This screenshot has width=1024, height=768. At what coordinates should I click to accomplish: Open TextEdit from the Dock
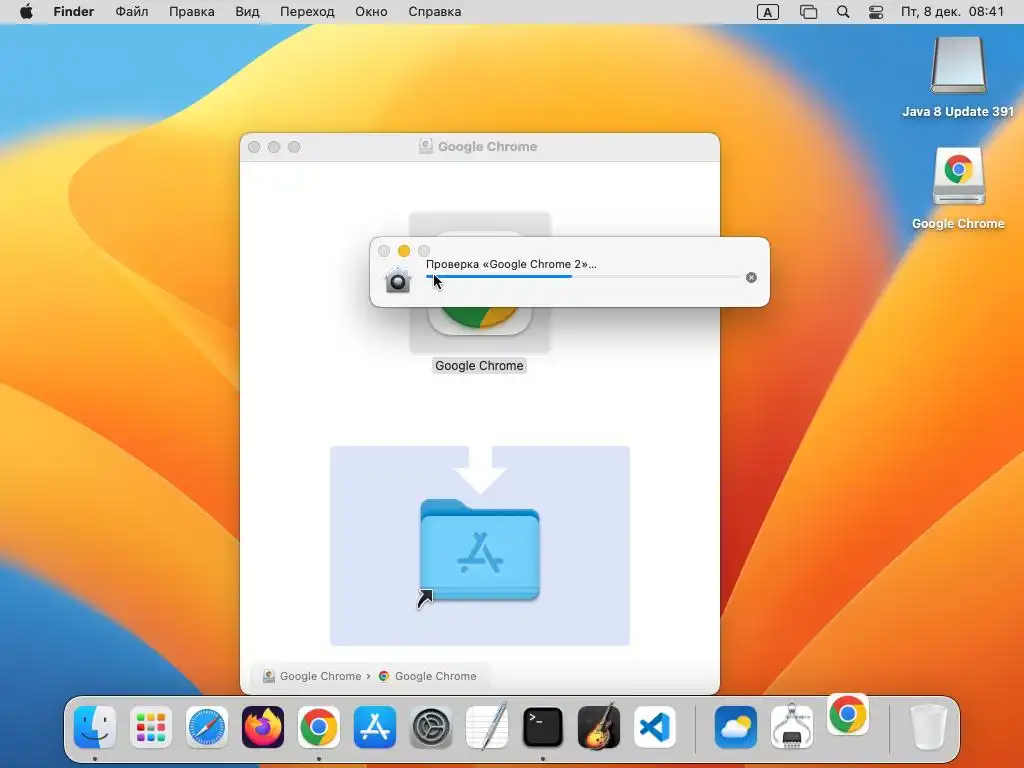[x=487, y=726]
